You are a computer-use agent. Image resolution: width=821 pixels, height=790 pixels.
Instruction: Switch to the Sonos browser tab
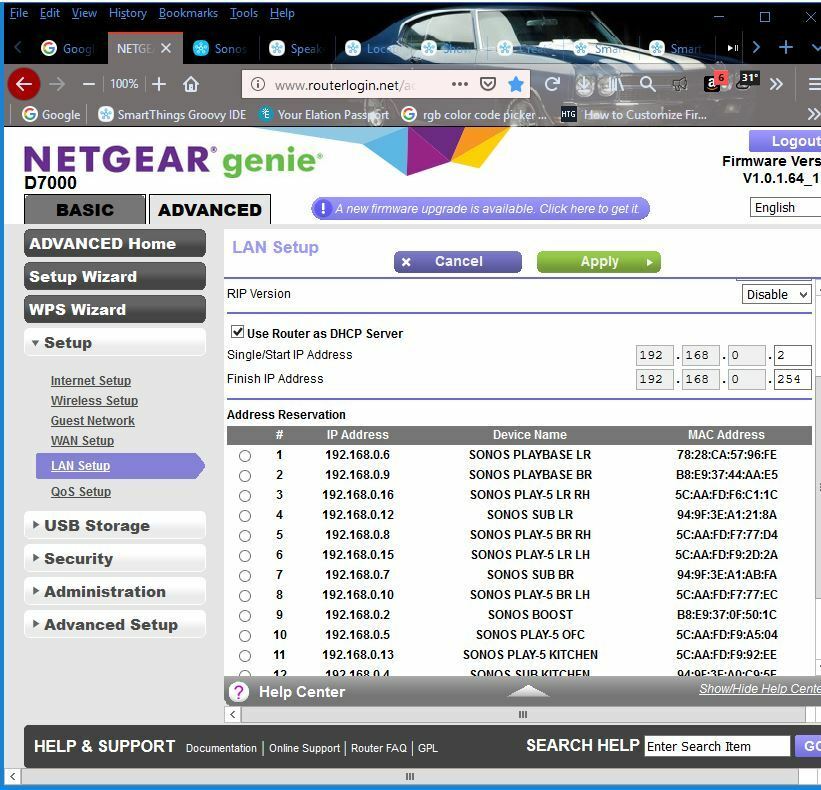tap(220, 48)
